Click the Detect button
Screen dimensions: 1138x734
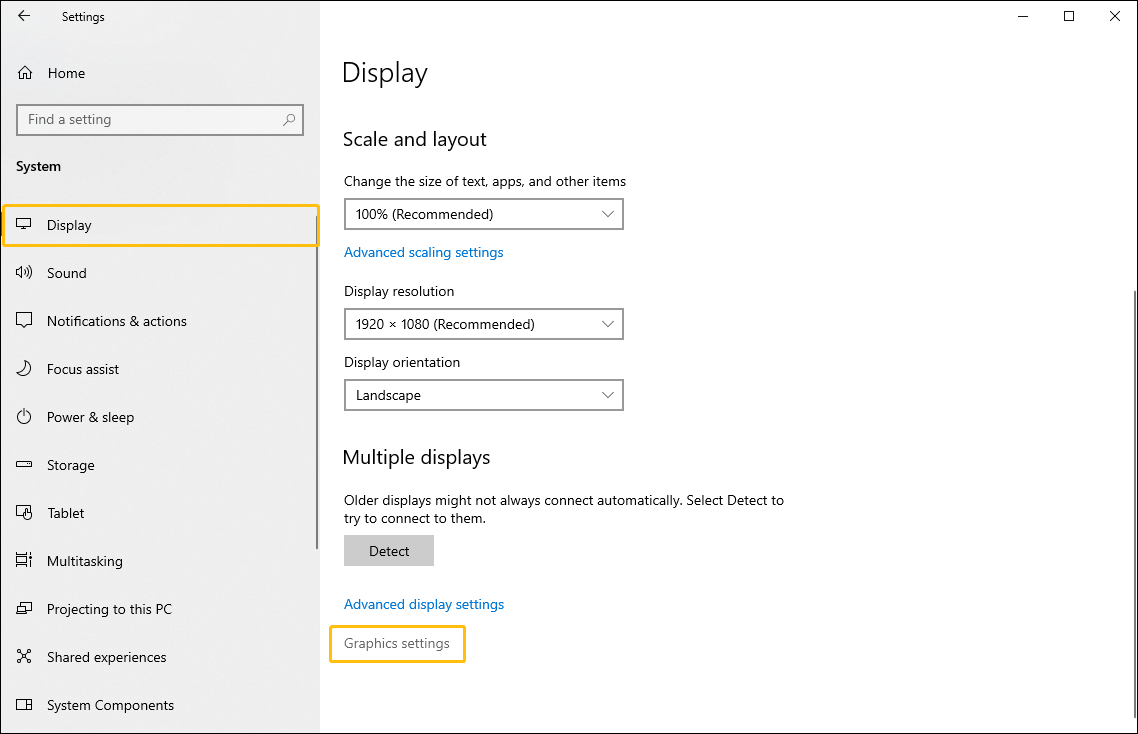[388, 550]
